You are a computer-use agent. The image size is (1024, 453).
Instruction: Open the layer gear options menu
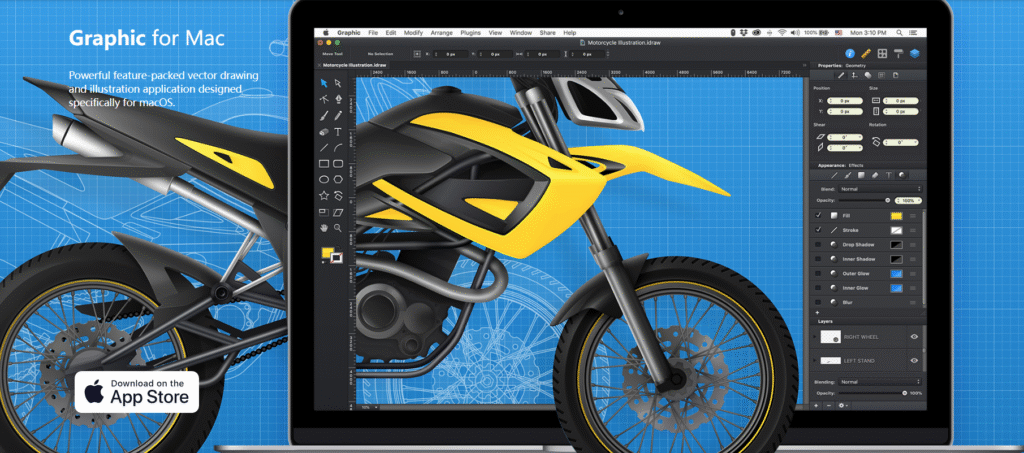click(843, 405)
